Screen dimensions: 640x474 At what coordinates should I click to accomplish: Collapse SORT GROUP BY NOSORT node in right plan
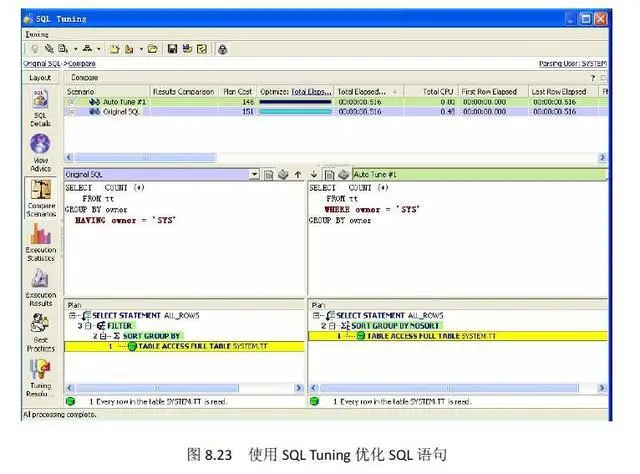pos(332,326)
